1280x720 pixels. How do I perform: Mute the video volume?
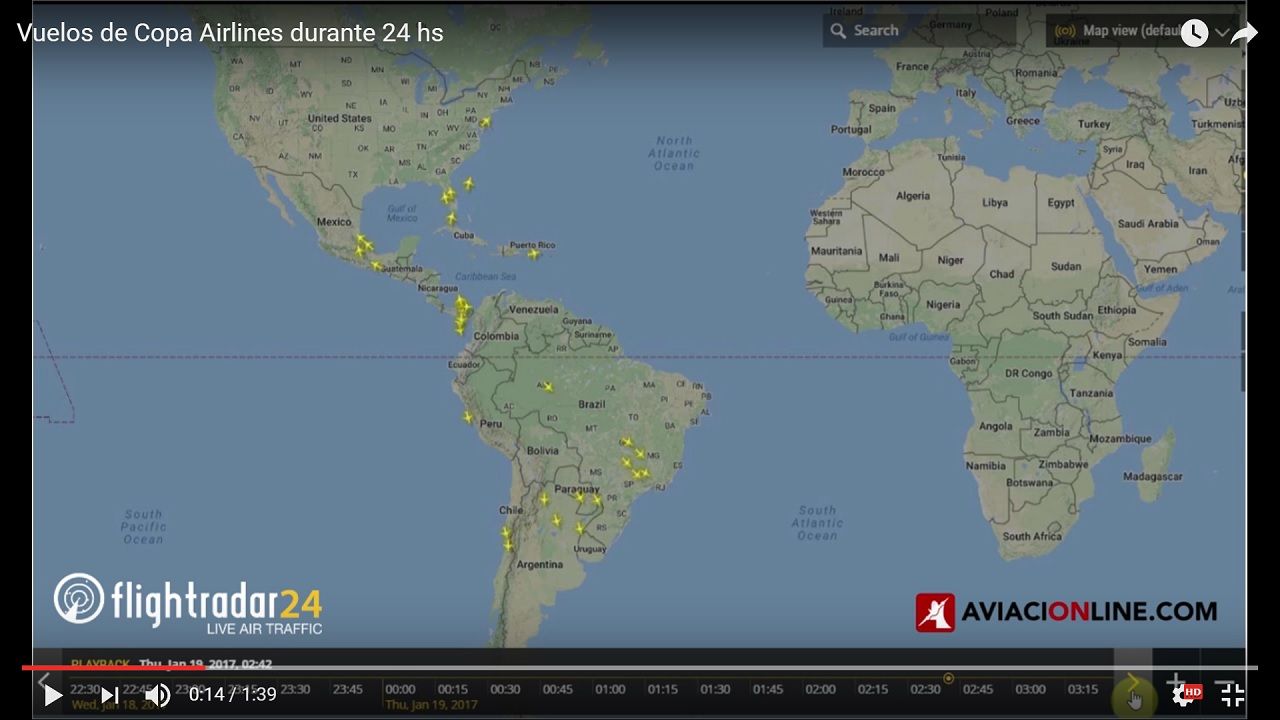157,695
